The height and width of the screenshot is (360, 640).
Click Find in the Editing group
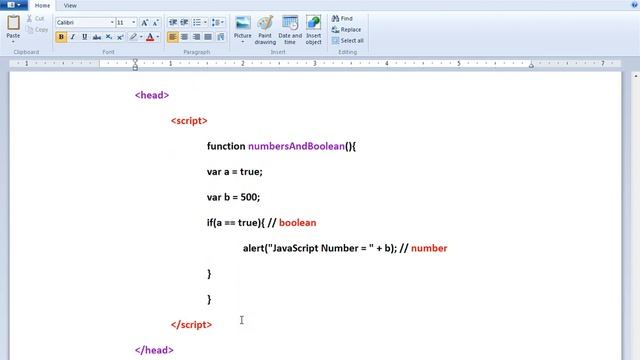(x=342, y=18)
